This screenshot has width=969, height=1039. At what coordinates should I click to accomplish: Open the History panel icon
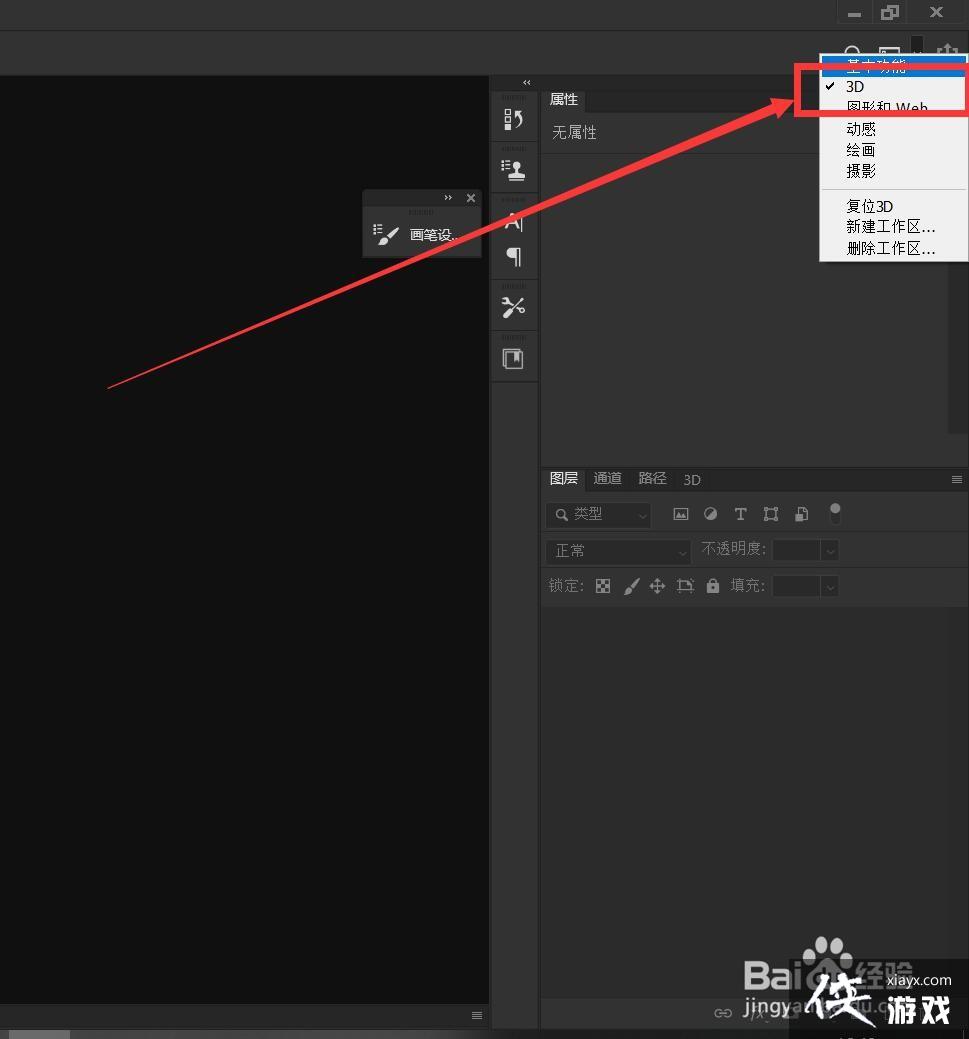pos(513,120)
